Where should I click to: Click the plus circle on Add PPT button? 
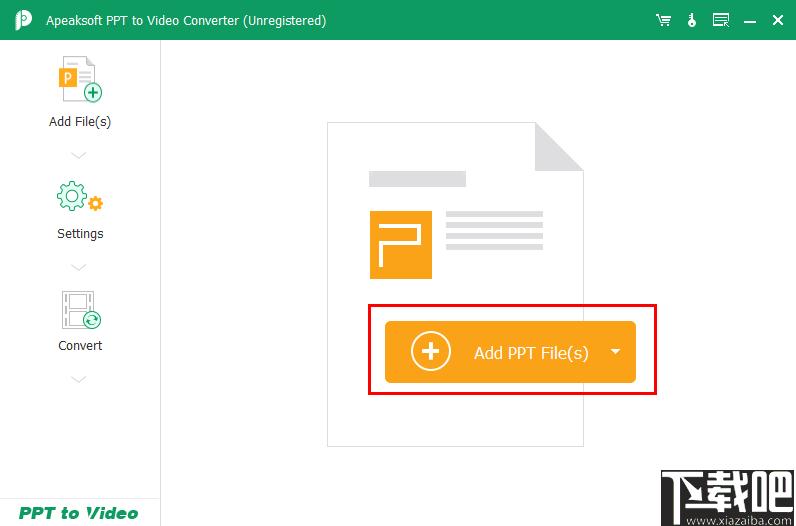point(430,351)
